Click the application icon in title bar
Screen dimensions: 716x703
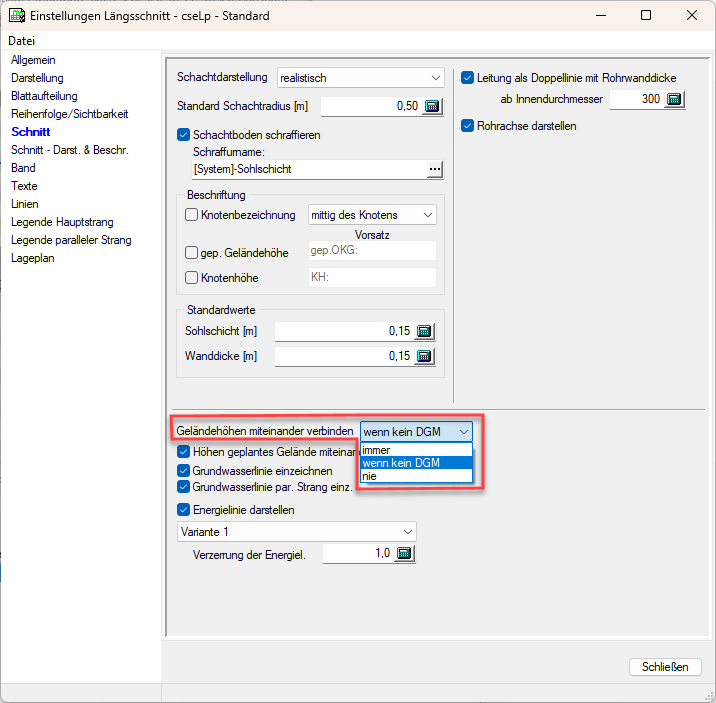point(17,16)
